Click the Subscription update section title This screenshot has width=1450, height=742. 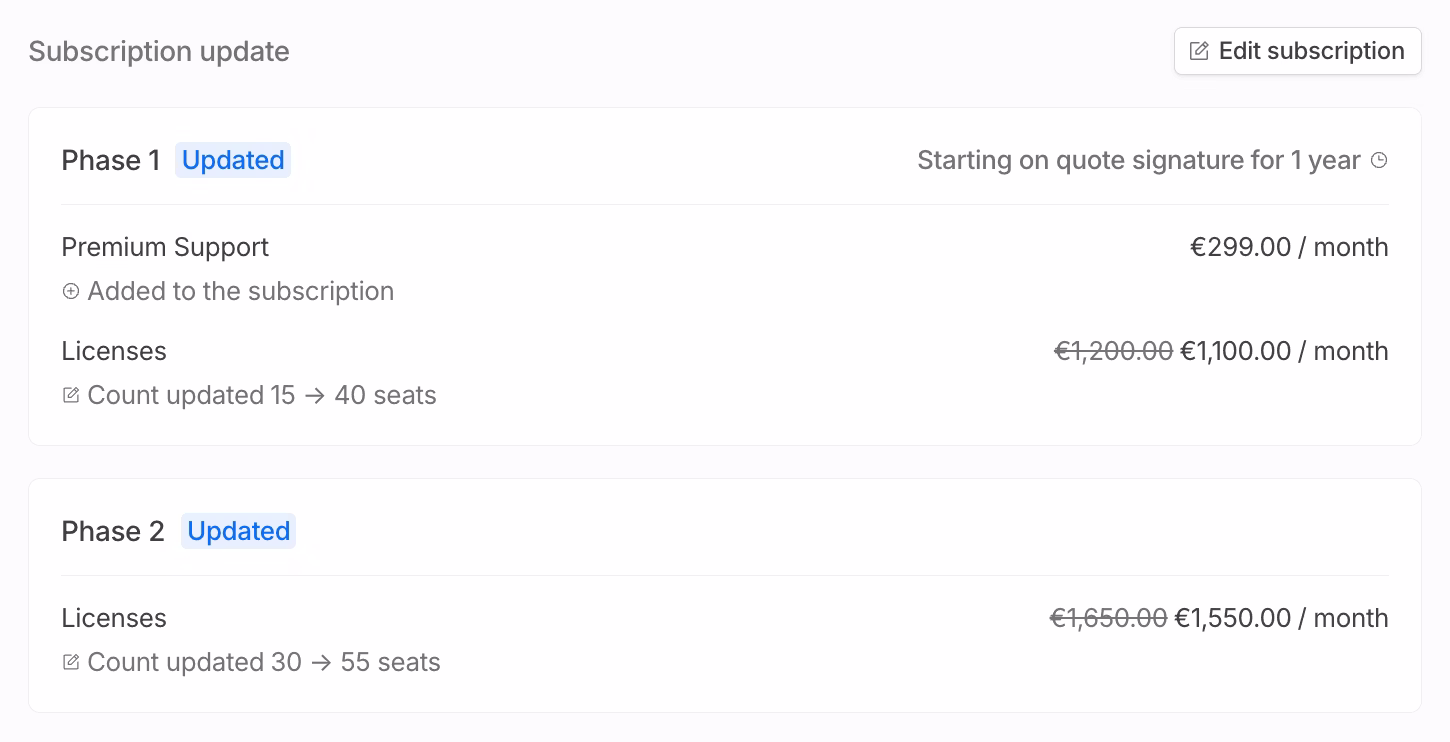[x=159, y=51]
